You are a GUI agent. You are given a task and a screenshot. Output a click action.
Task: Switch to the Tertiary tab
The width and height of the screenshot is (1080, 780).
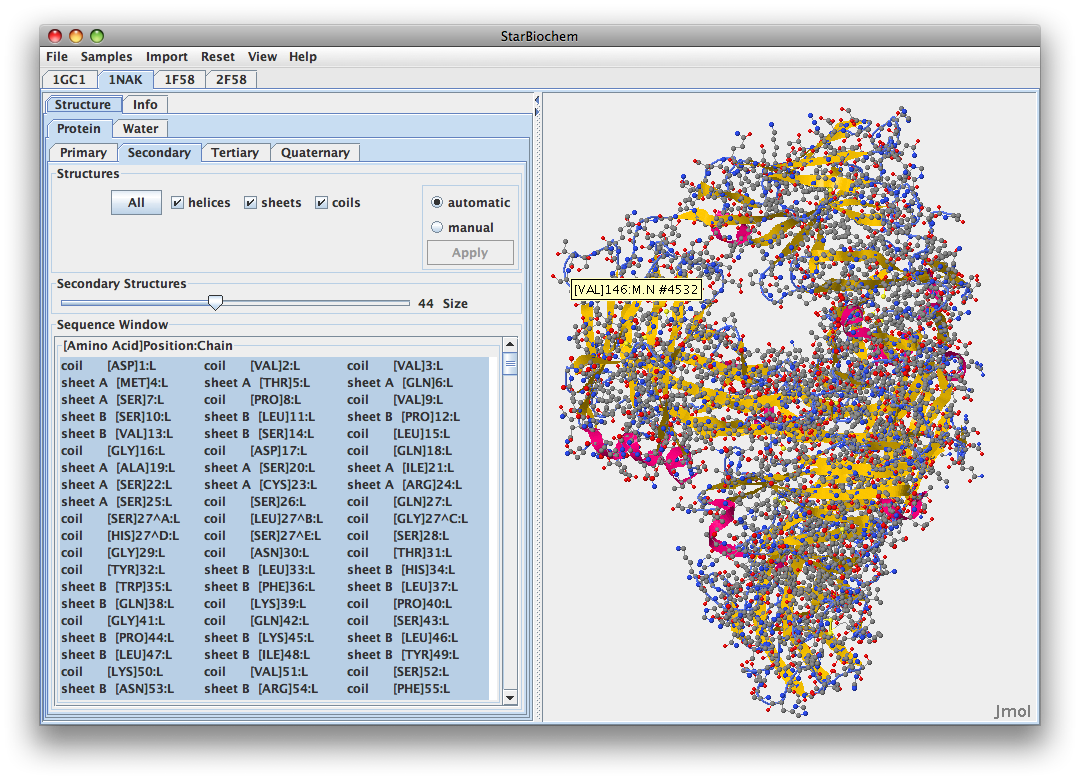click(x=235, y=153)
